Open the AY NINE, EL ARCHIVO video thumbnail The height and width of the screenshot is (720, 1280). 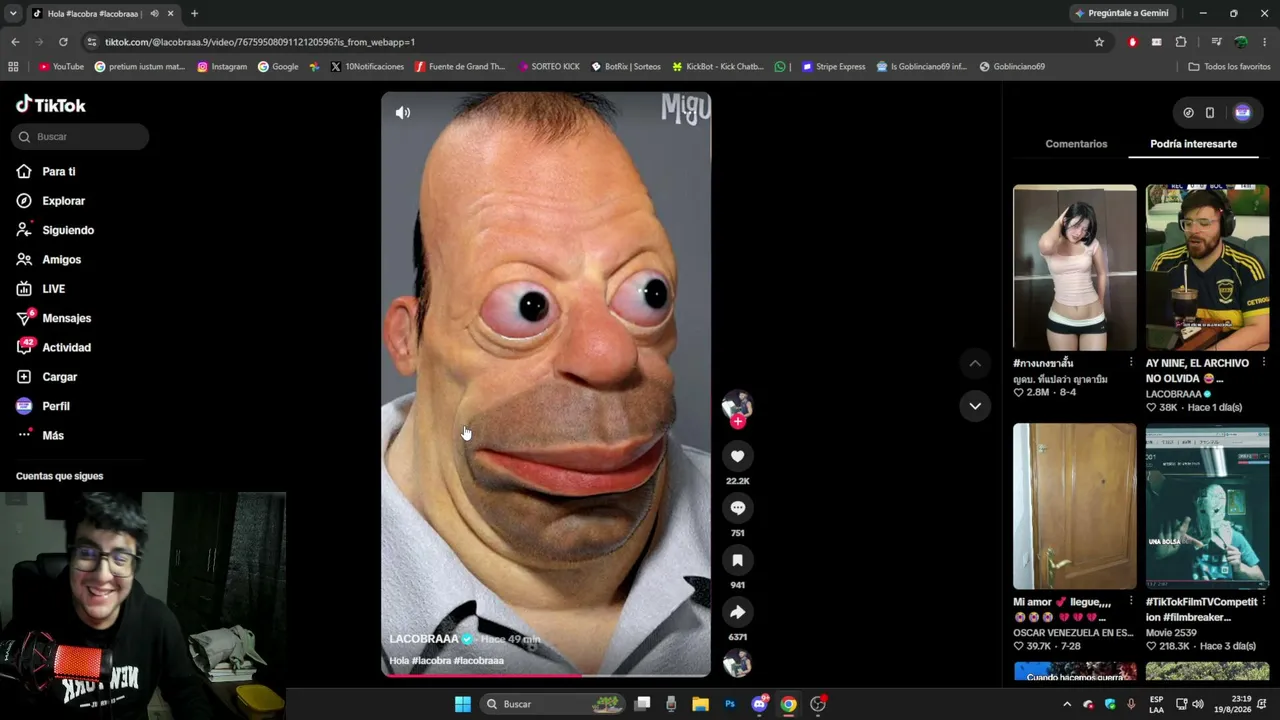point(1207,267)
